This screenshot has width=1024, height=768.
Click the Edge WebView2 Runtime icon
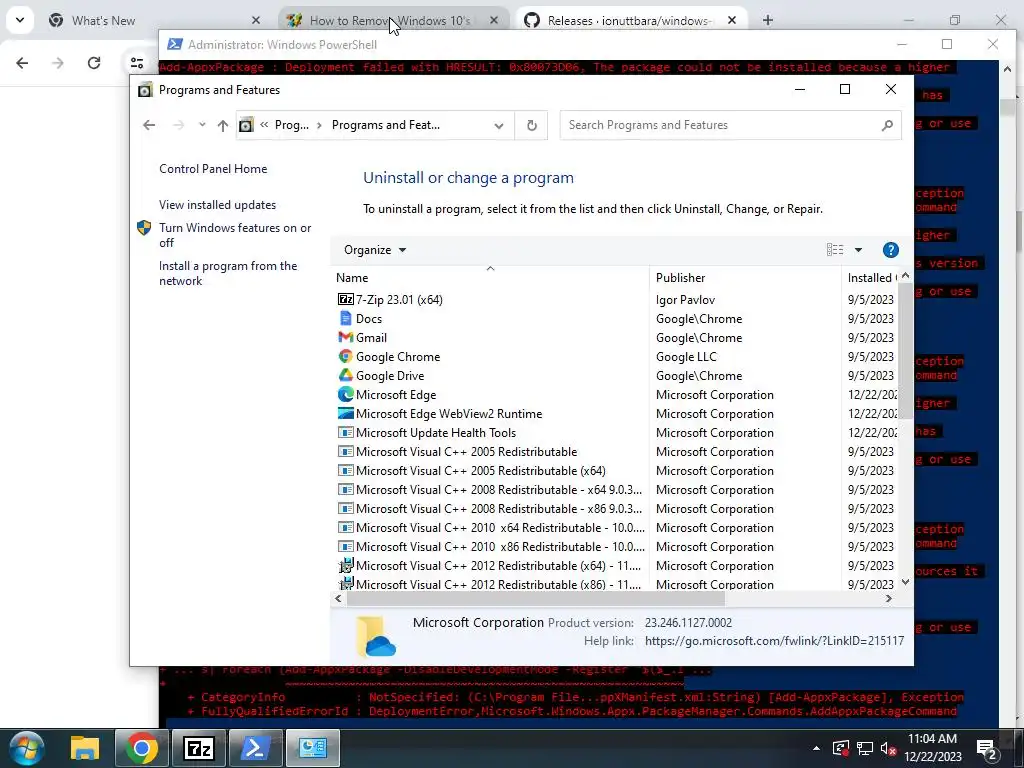345,413
